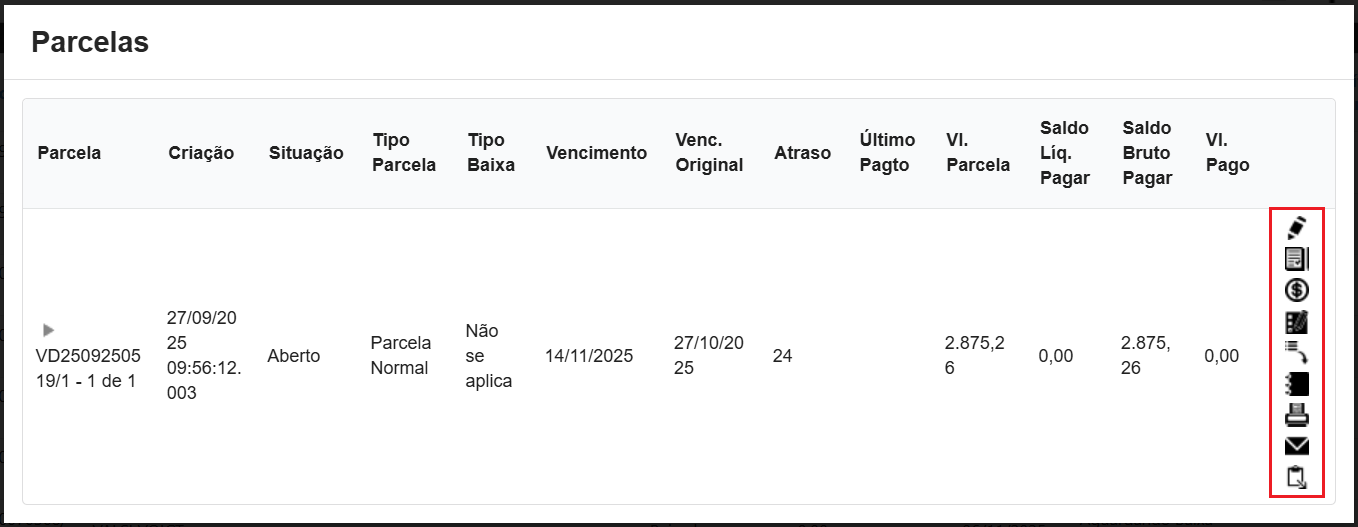Expand the VD2509250519/1 parcel row

[48, 330]
